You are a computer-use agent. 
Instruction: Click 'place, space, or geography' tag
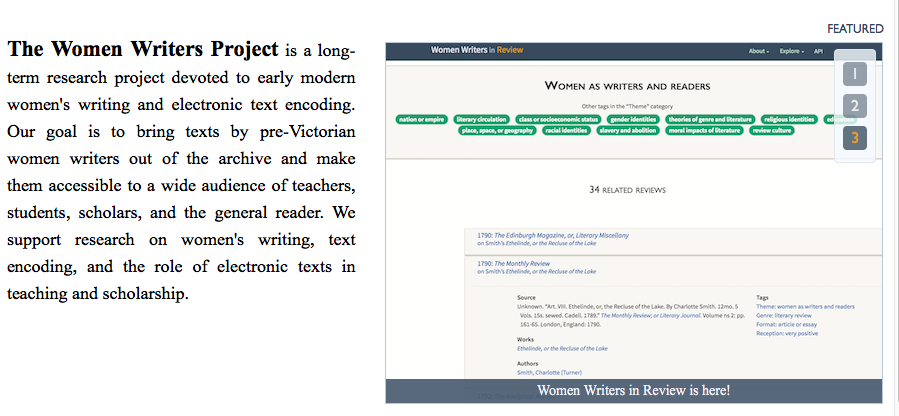(x=497, y=131)
